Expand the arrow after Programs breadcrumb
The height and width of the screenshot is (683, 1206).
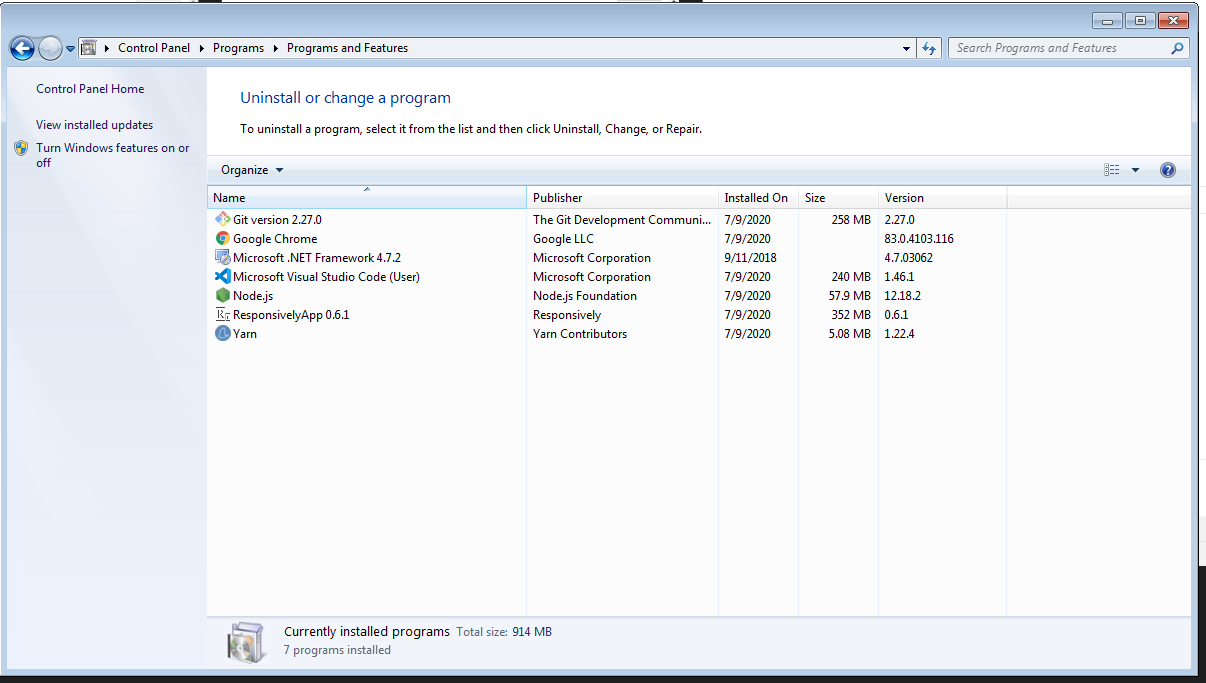click(x=275, y=48)
